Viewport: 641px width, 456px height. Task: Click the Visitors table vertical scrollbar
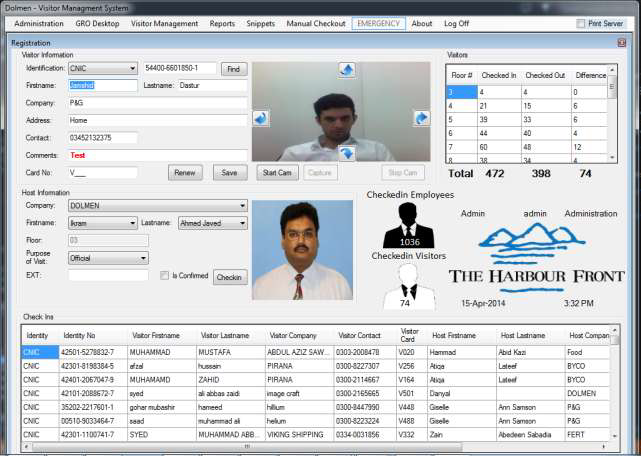(x=612, y=114)
